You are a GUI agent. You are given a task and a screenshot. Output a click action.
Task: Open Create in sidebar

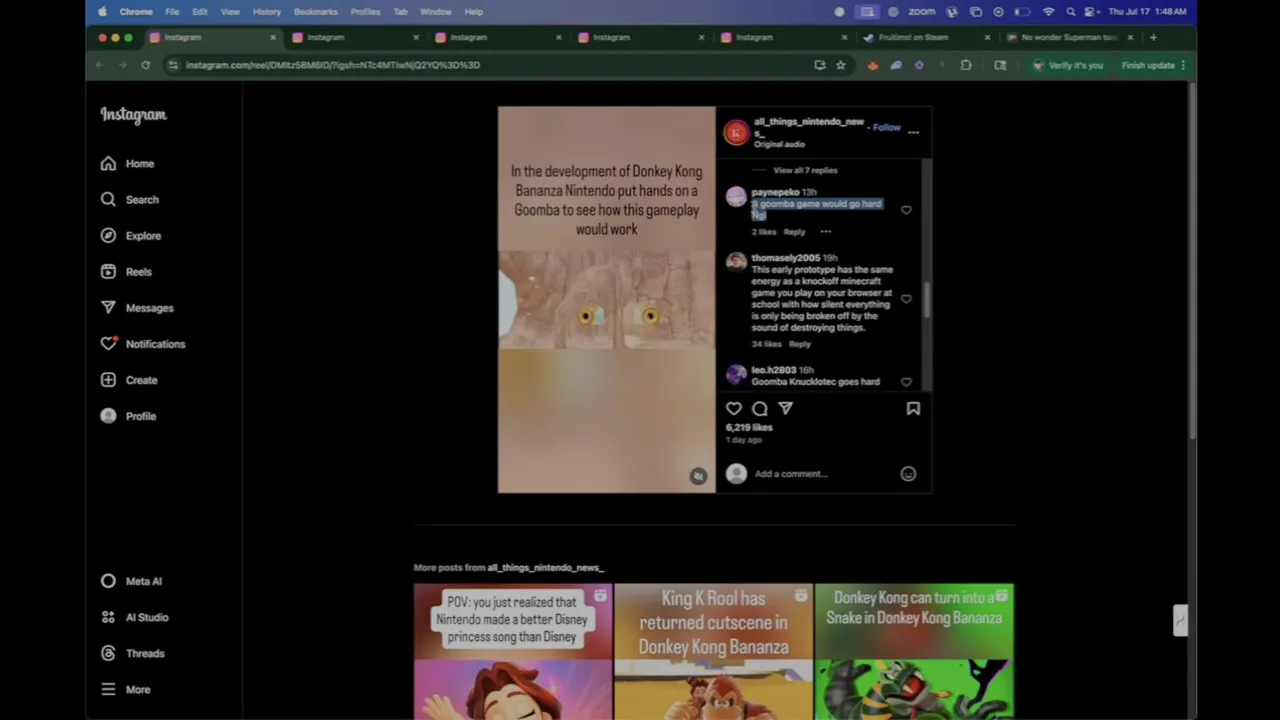pyautogui.click(x=129, y=380)
